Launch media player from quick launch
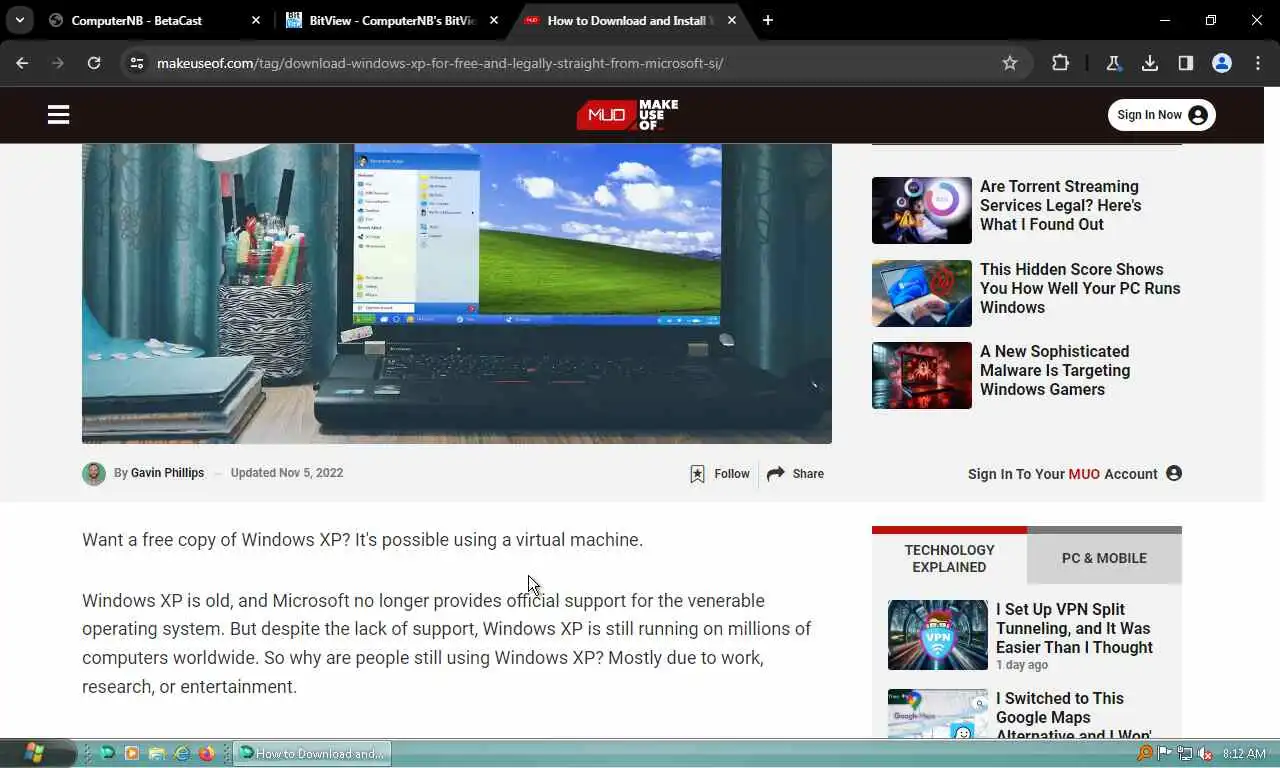This screenshot has width=1280, height=768. [x=131, y=753]
